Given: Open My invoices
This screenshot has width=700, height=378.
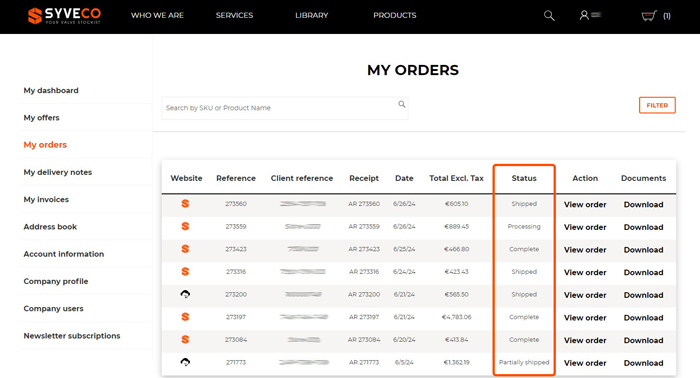Looking at the screenshot, I should 46,199.
